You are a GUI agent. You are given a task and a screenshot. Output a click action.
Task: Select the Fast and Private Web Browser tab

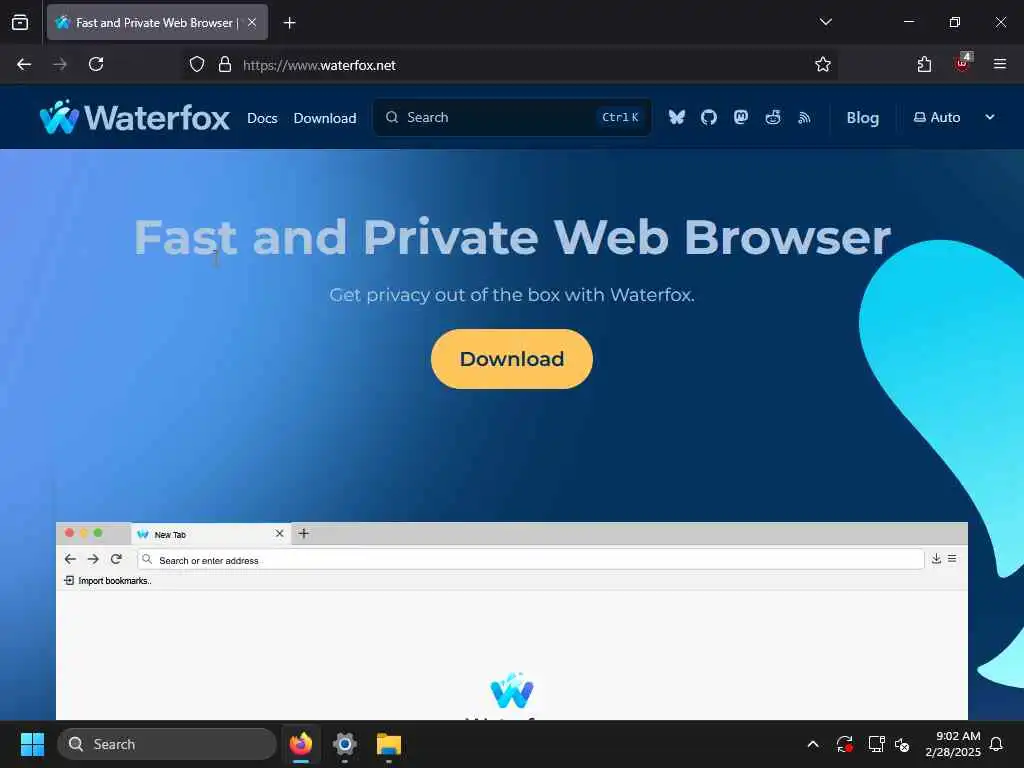(157, 22)
